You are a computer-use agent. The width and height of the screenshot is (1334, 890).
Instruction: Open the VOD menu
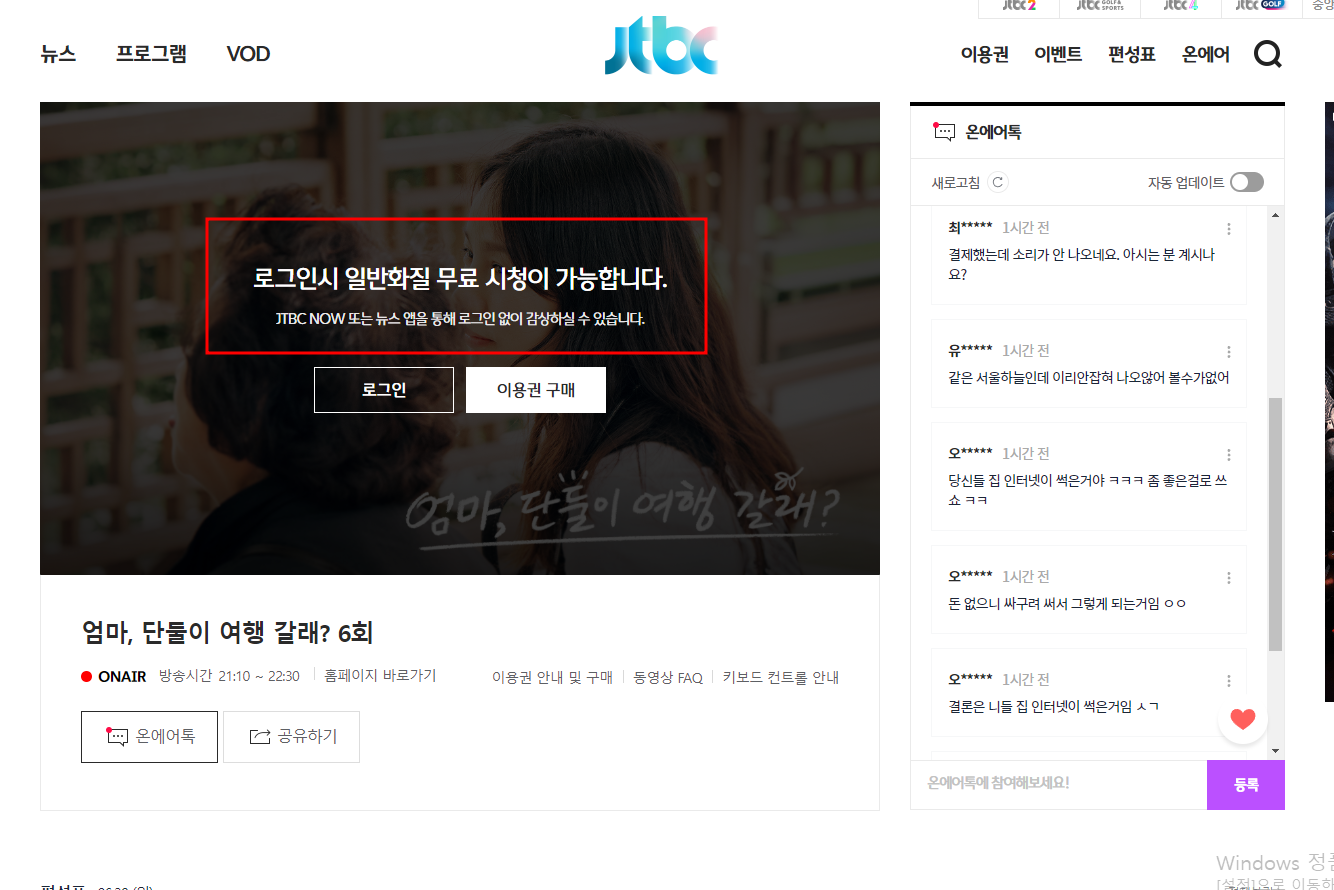click(248, 54)
